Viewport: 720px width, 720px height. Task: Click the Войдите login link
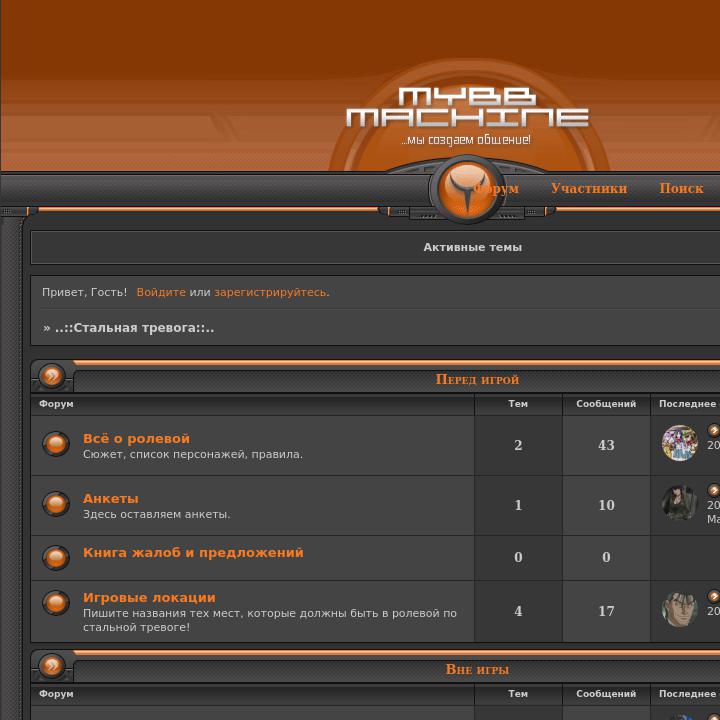[x=161, y=292]
